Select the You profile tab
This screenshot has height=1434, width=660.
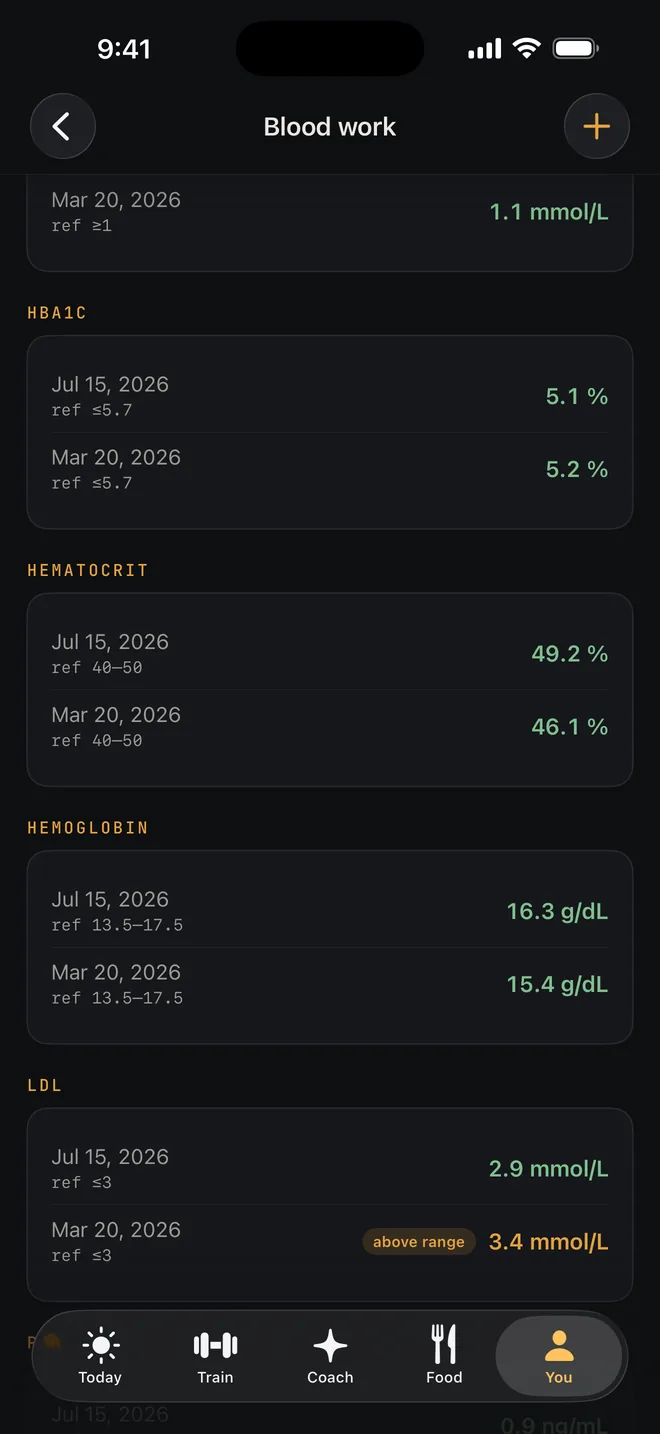point(559,1356)
